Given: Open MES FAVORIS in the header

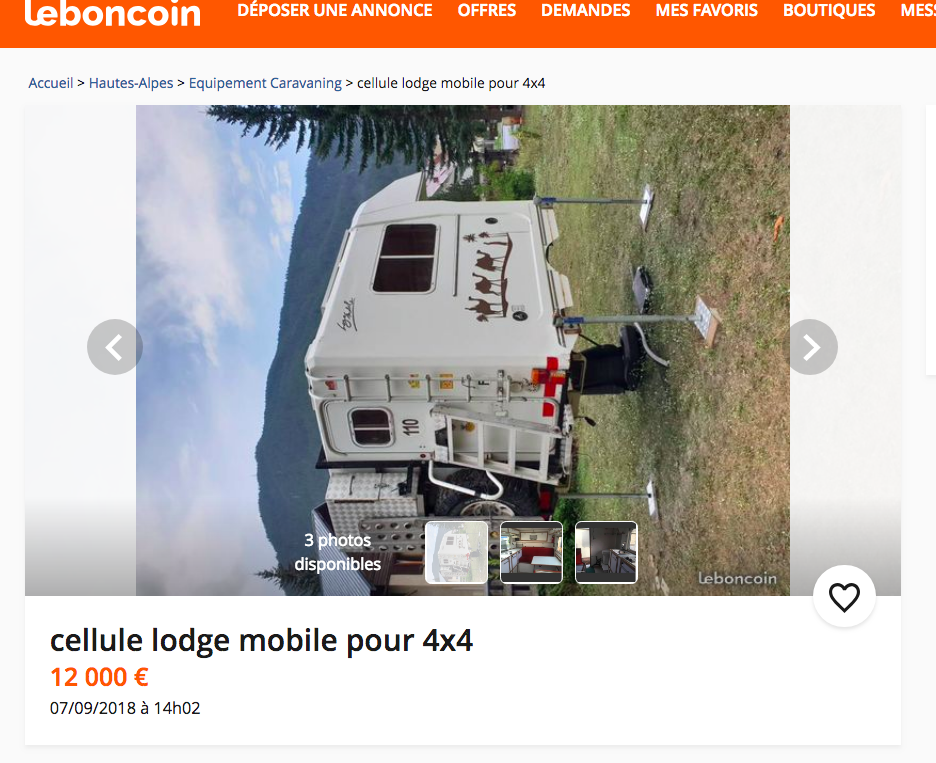Looking at the screenshot, I should tap(707, 11).
